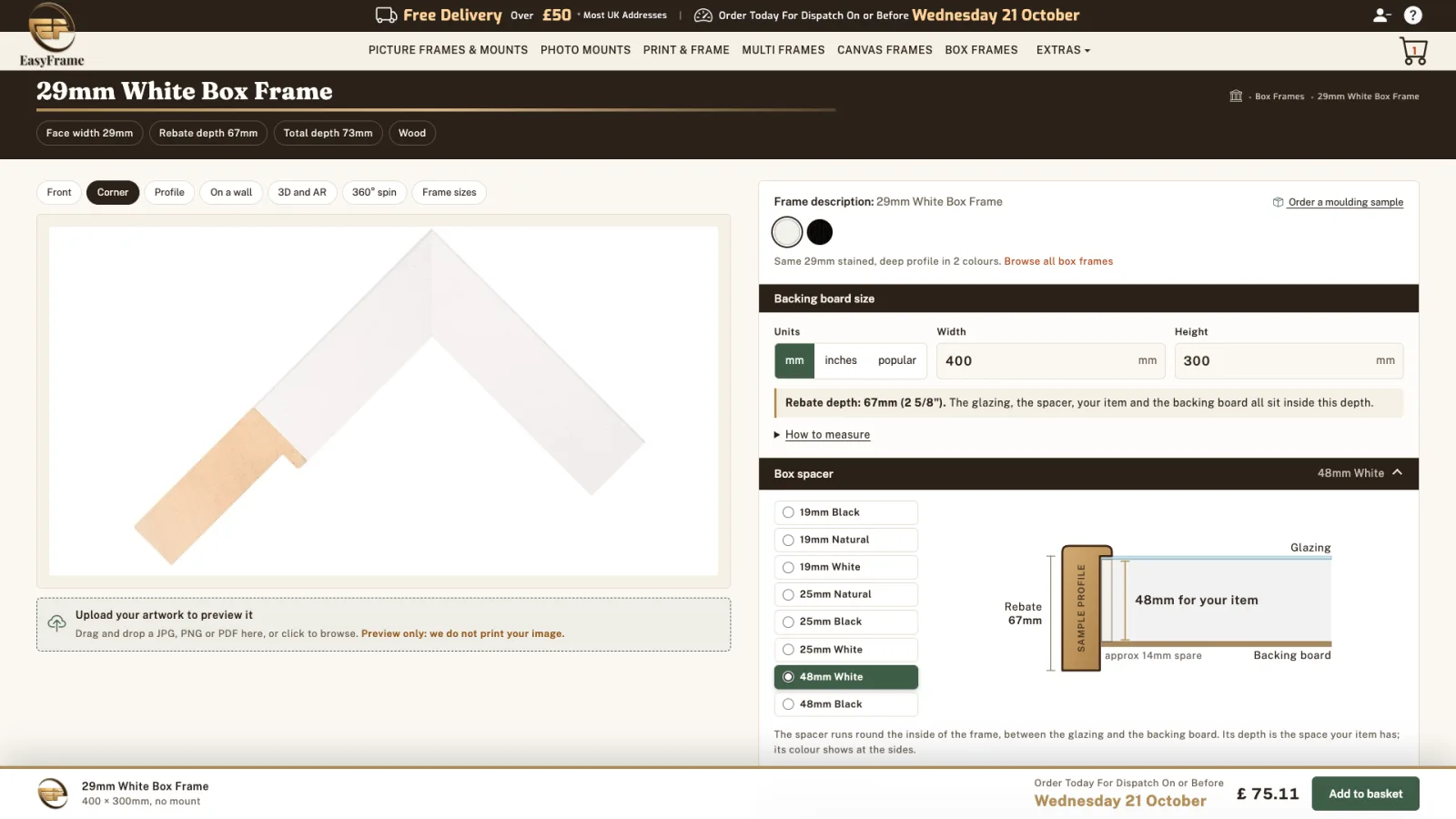Open Picture Frames & Mounts menu
The image size is (1456, 819).
448,50
